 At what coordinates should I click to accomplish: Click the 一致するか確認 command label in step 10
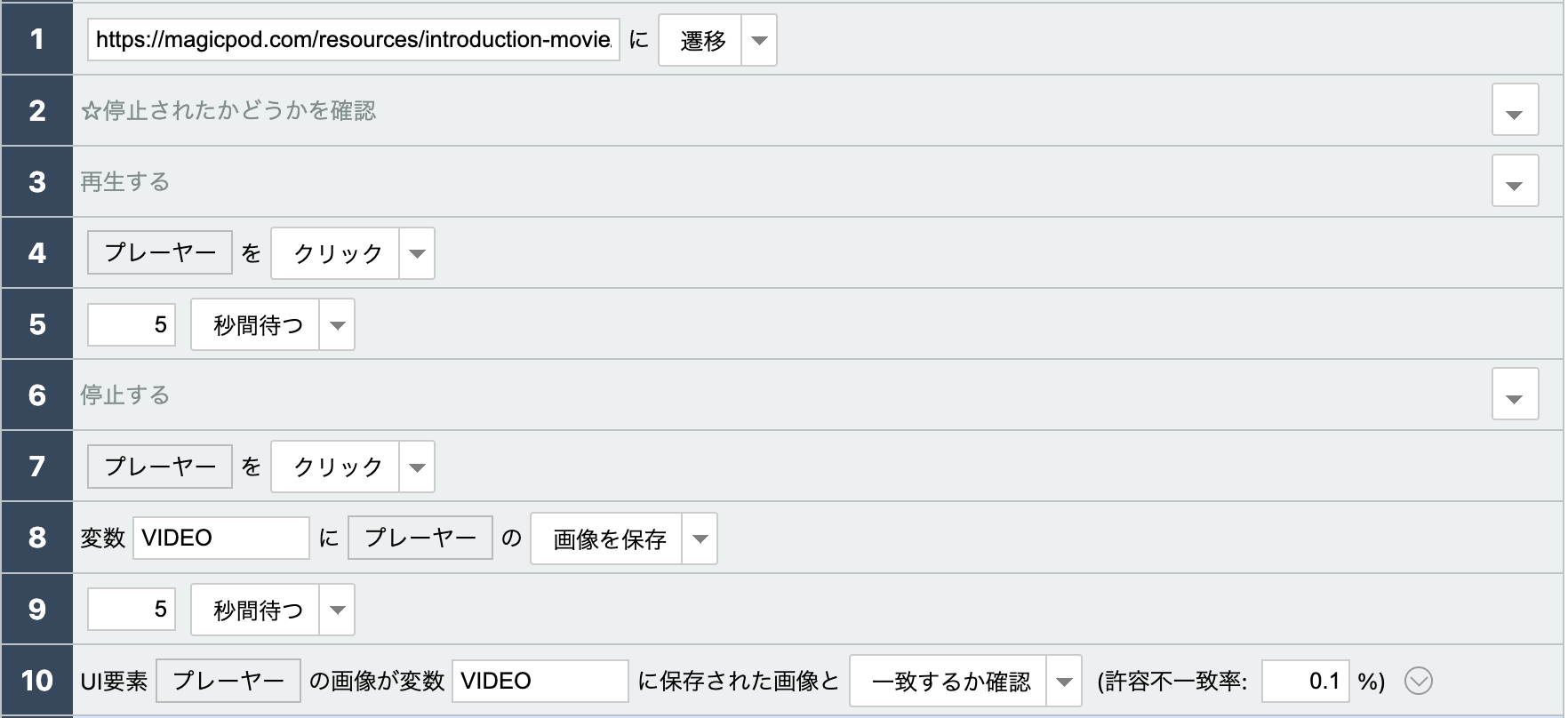tap(949, 681)
